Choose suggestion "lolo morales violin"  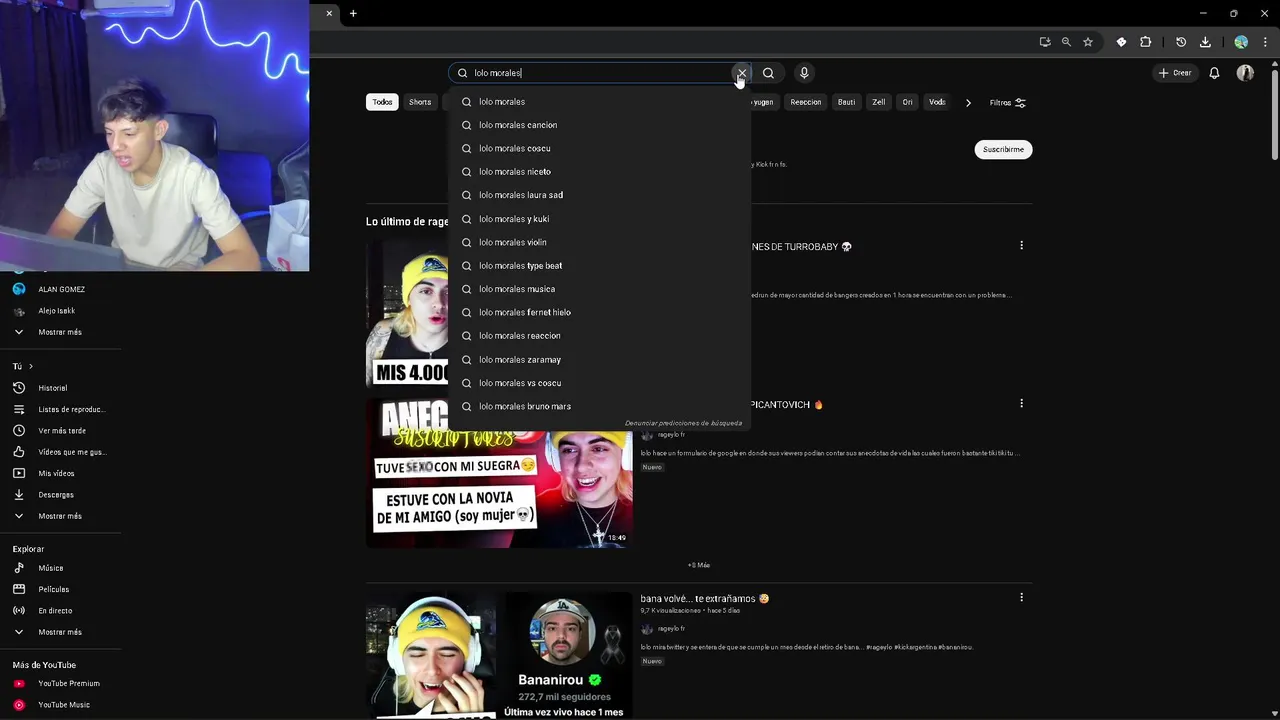(599, 242)
